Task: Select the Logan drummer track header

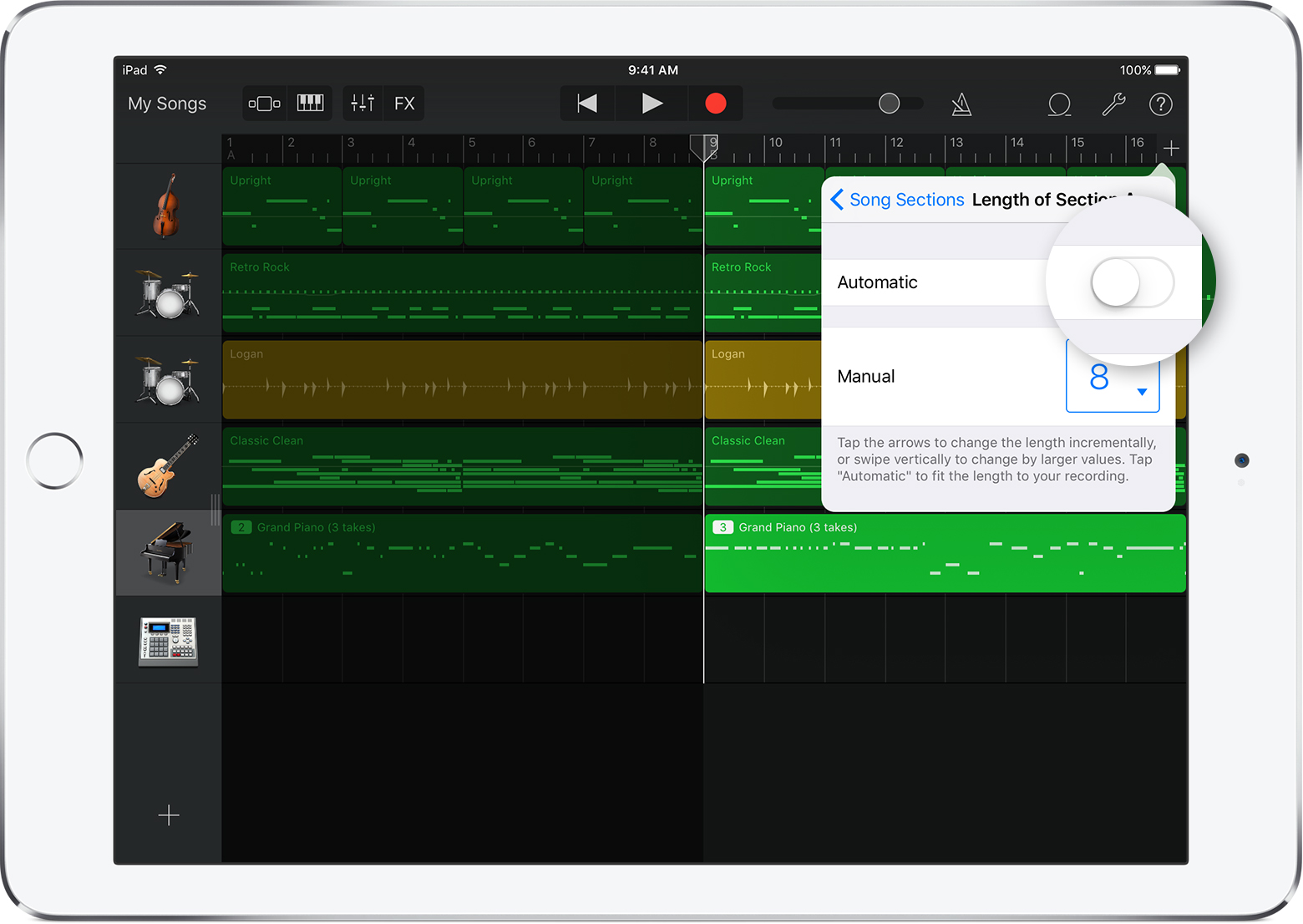Action: pos(168,380)
